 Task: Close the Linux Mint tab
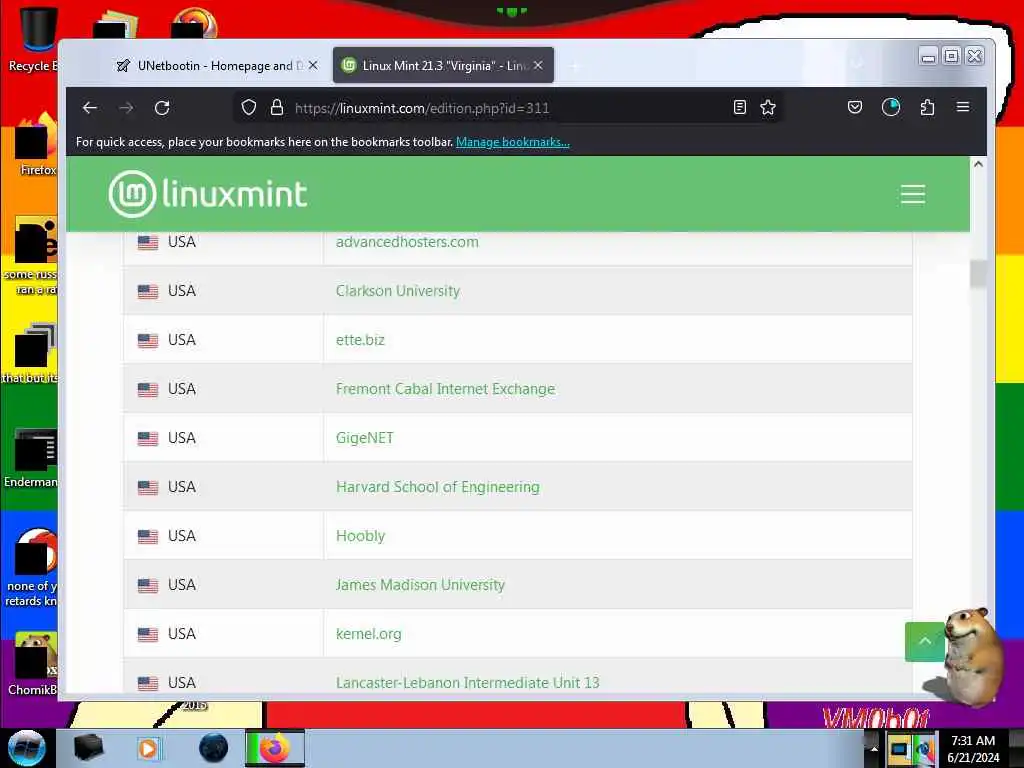tap(538, 65)
